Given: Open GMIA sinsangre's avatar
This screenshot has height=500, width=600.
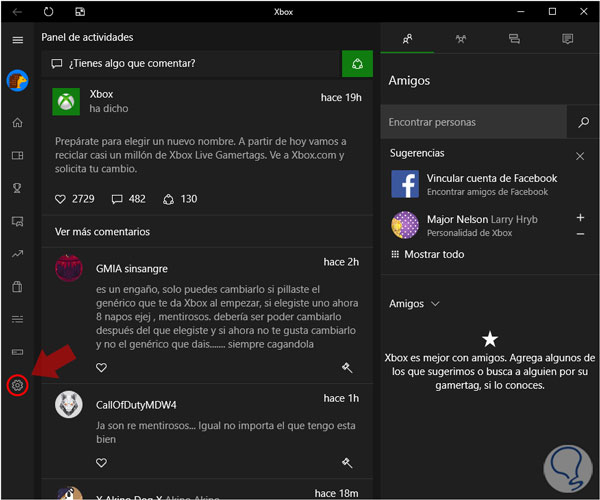Looking at the screenshot, I should pos(68,268).
